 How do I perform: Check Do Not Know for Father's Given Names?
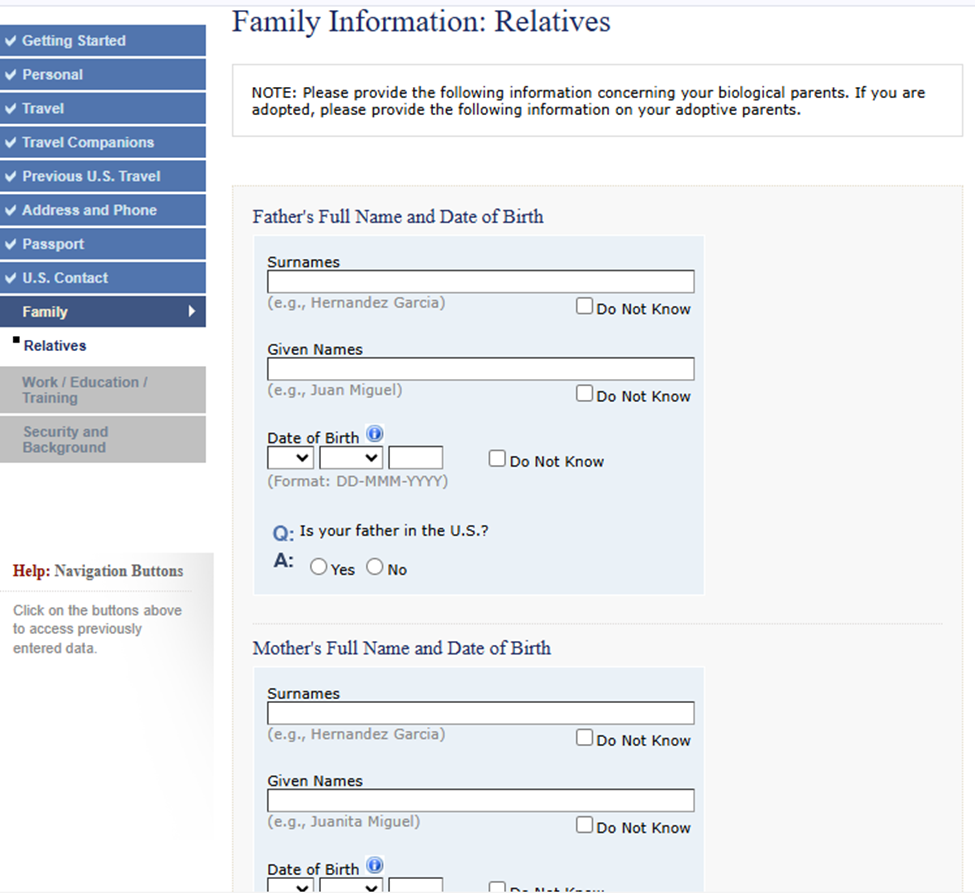point(585,394)
